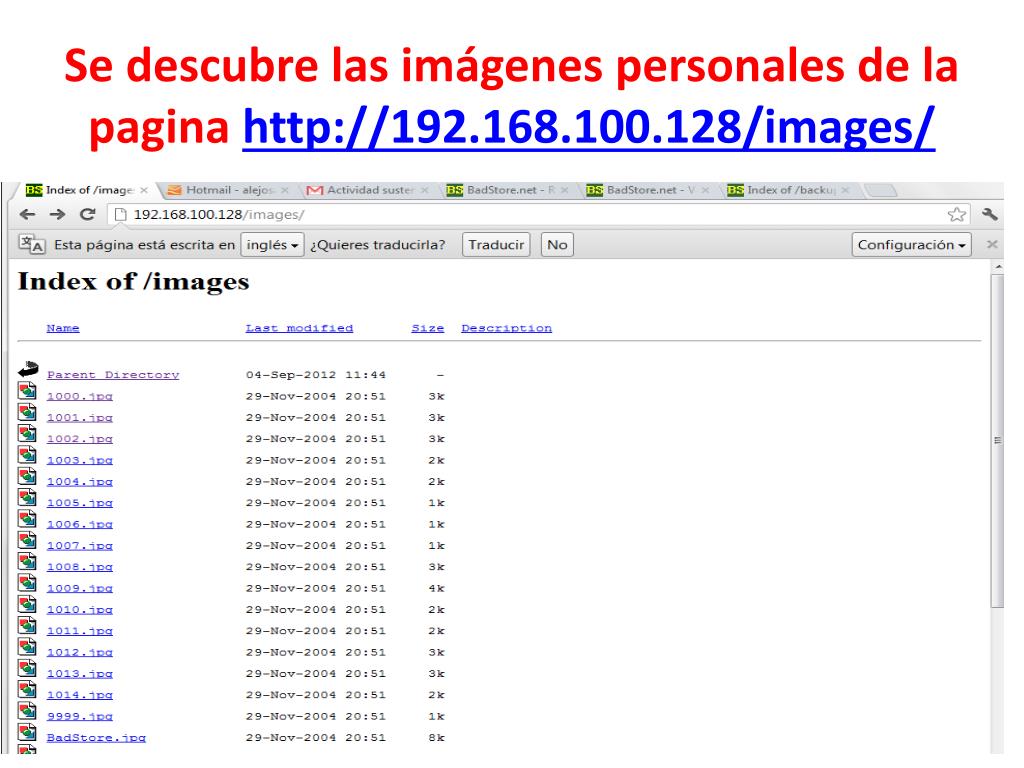
Task: Click the image icon next to 1004.jpg
Action: pos(27,477)
